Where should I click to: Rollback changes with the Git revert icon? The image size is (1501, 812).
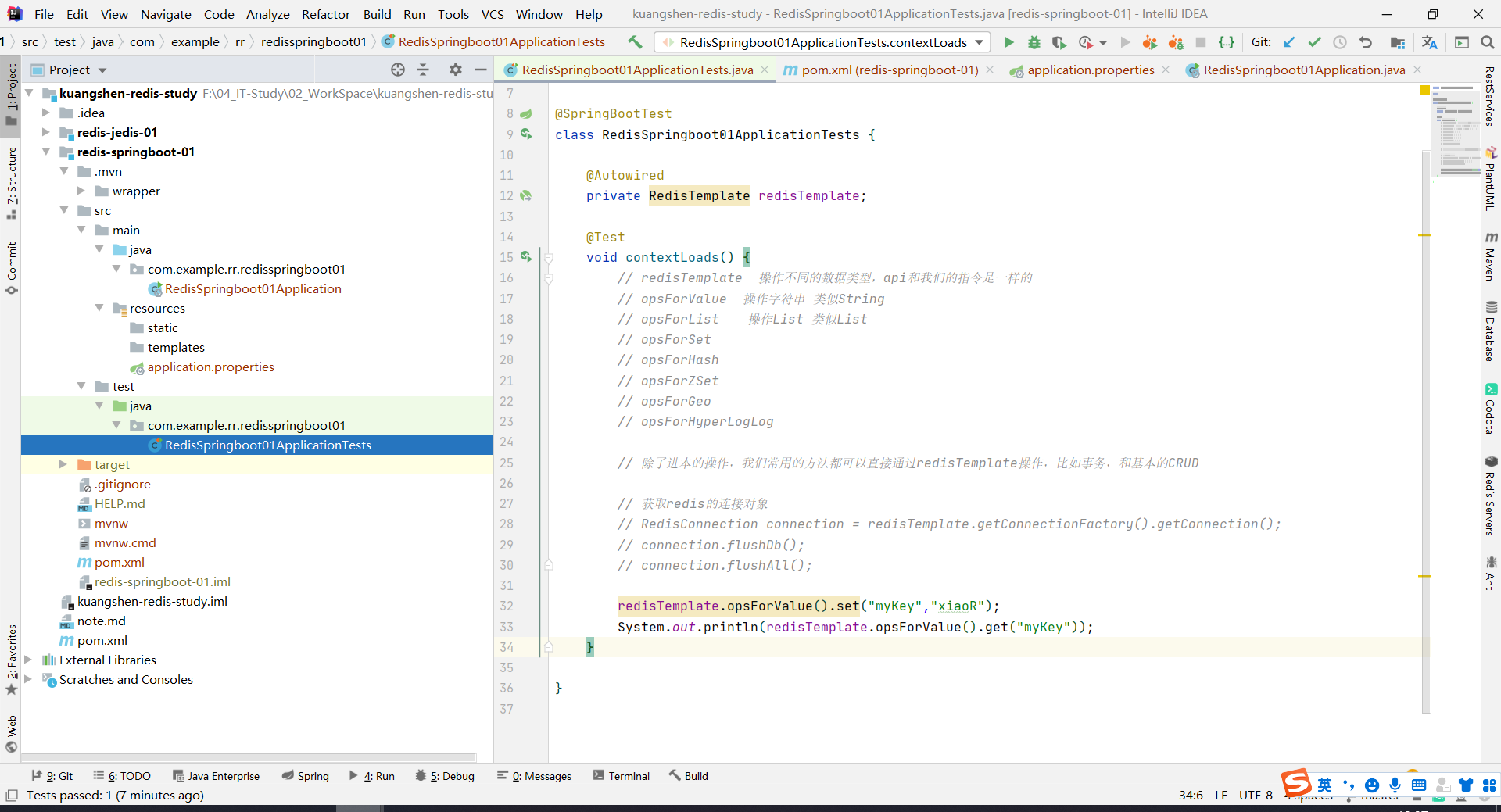point(1366,42)
